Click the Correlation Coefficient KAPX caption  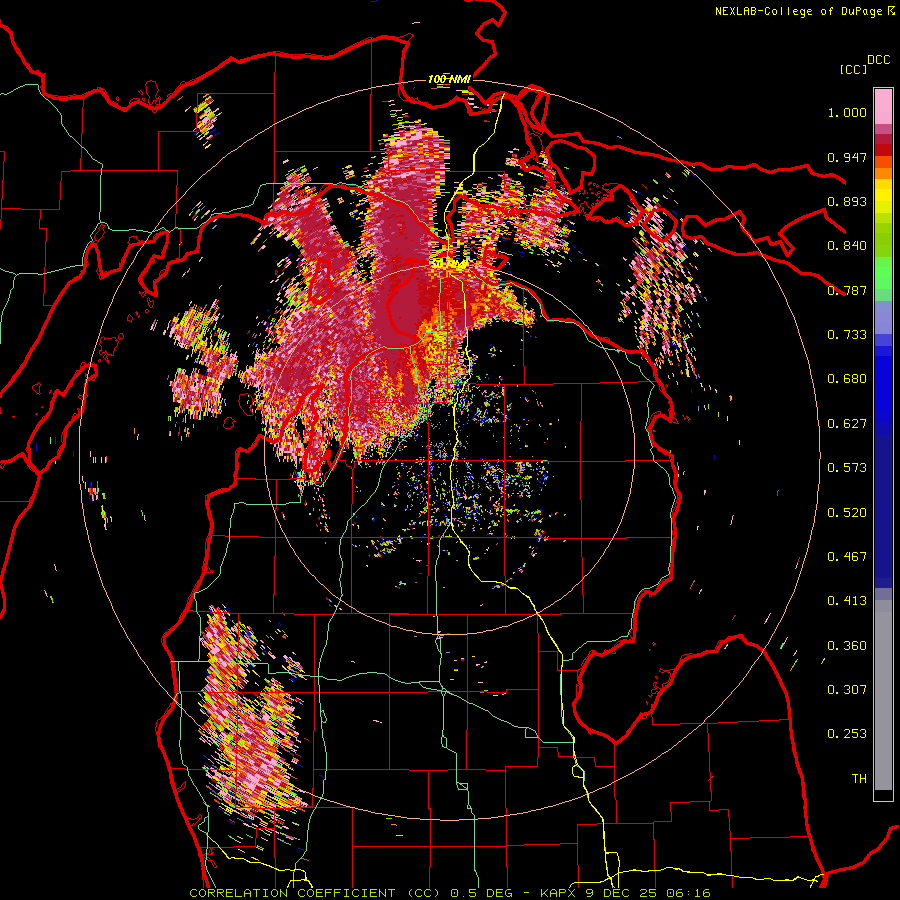(449, 893)
